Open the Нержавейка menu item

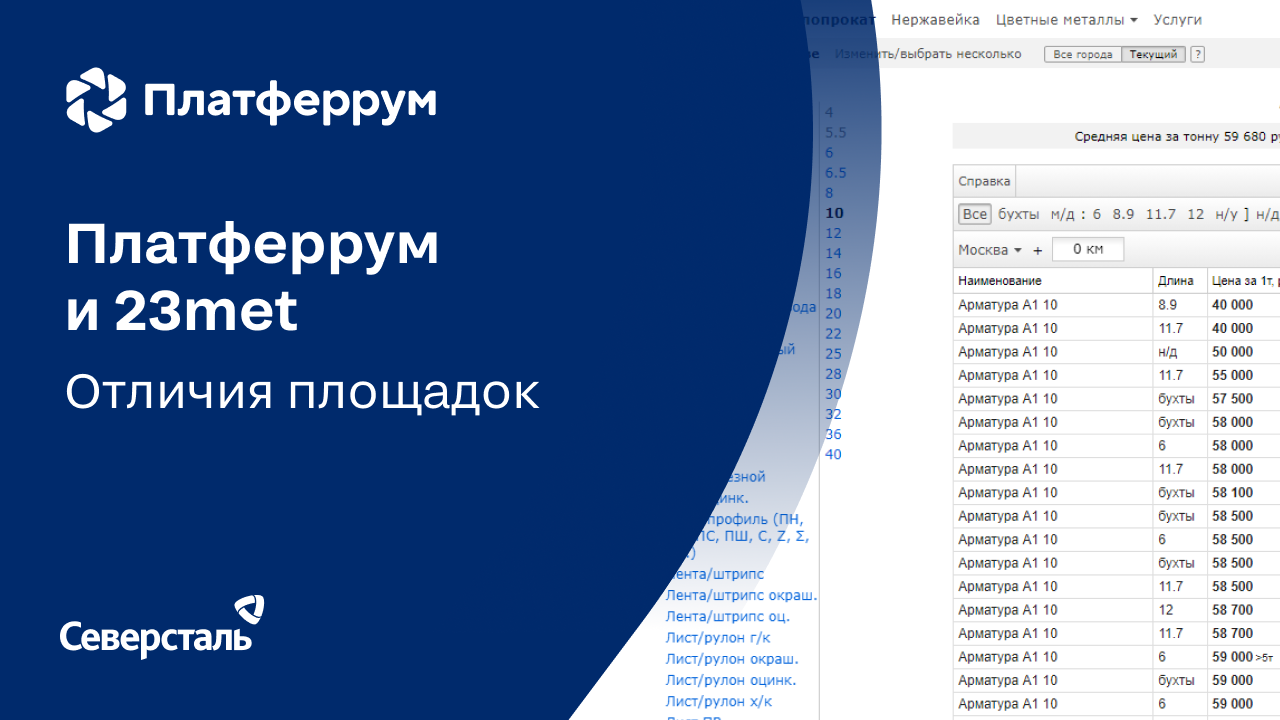(935, 19)
